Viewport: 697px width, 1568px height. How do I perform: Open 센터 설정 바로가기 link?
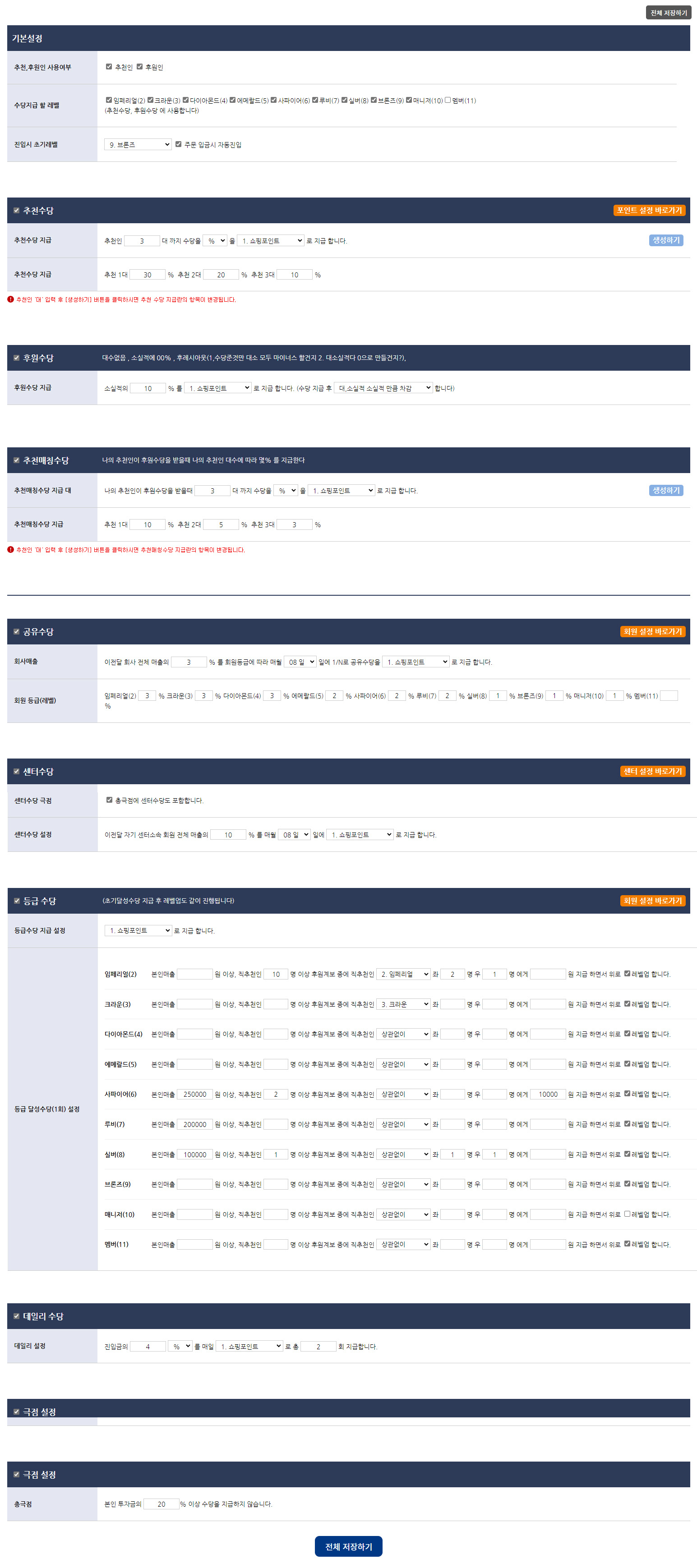pos(652,771)
